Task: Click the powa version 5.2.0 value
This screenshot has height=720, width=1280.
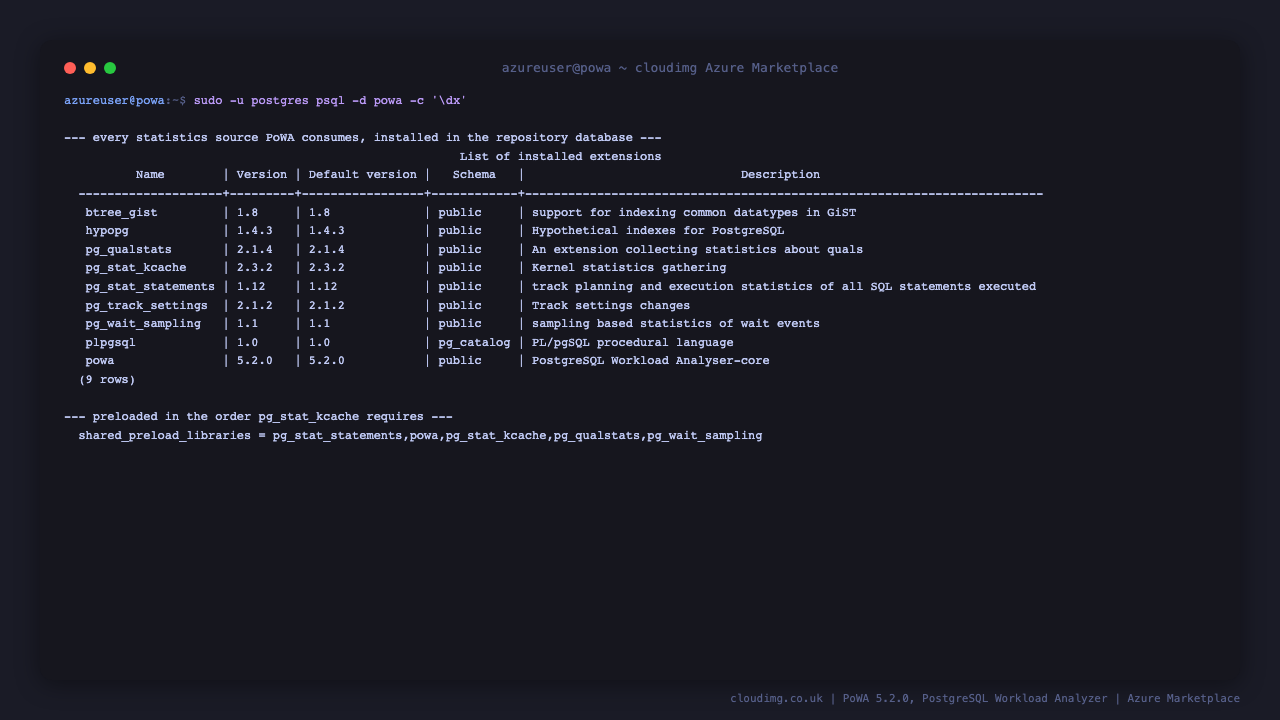Action: point(254,361)
